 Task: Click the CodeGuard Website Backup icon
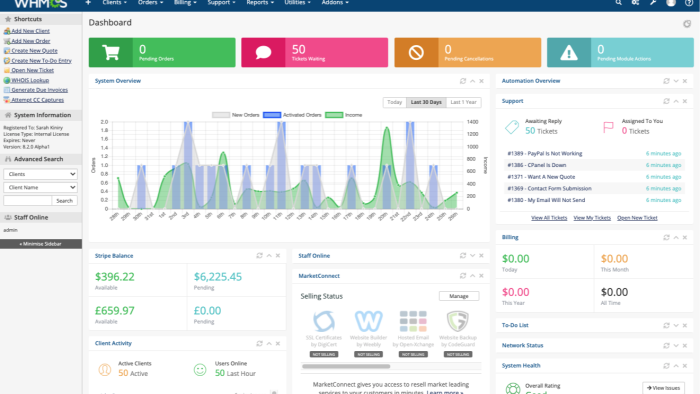pyautogui.click(x=458, y=321)
